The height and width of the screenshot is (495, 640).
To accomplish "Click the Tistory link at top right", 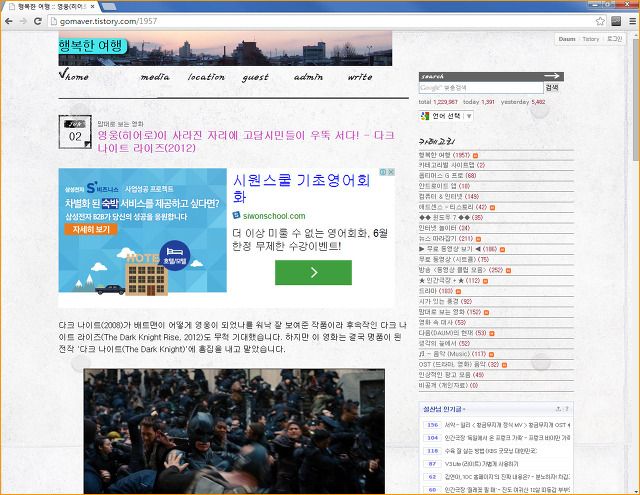I will [590, 39].
